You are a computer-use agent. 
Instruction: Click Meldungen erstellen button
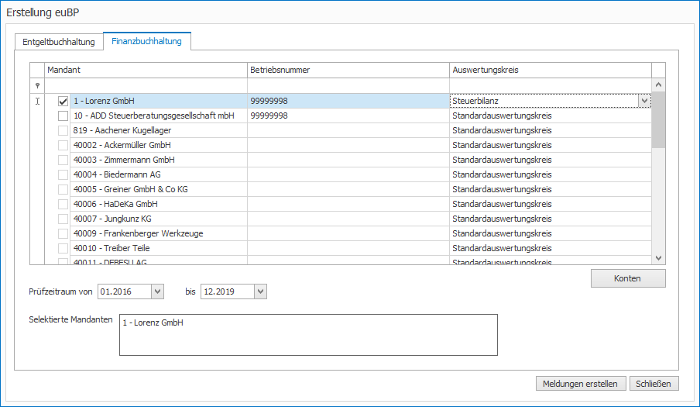pyautogui.click(x=580, y=384)
